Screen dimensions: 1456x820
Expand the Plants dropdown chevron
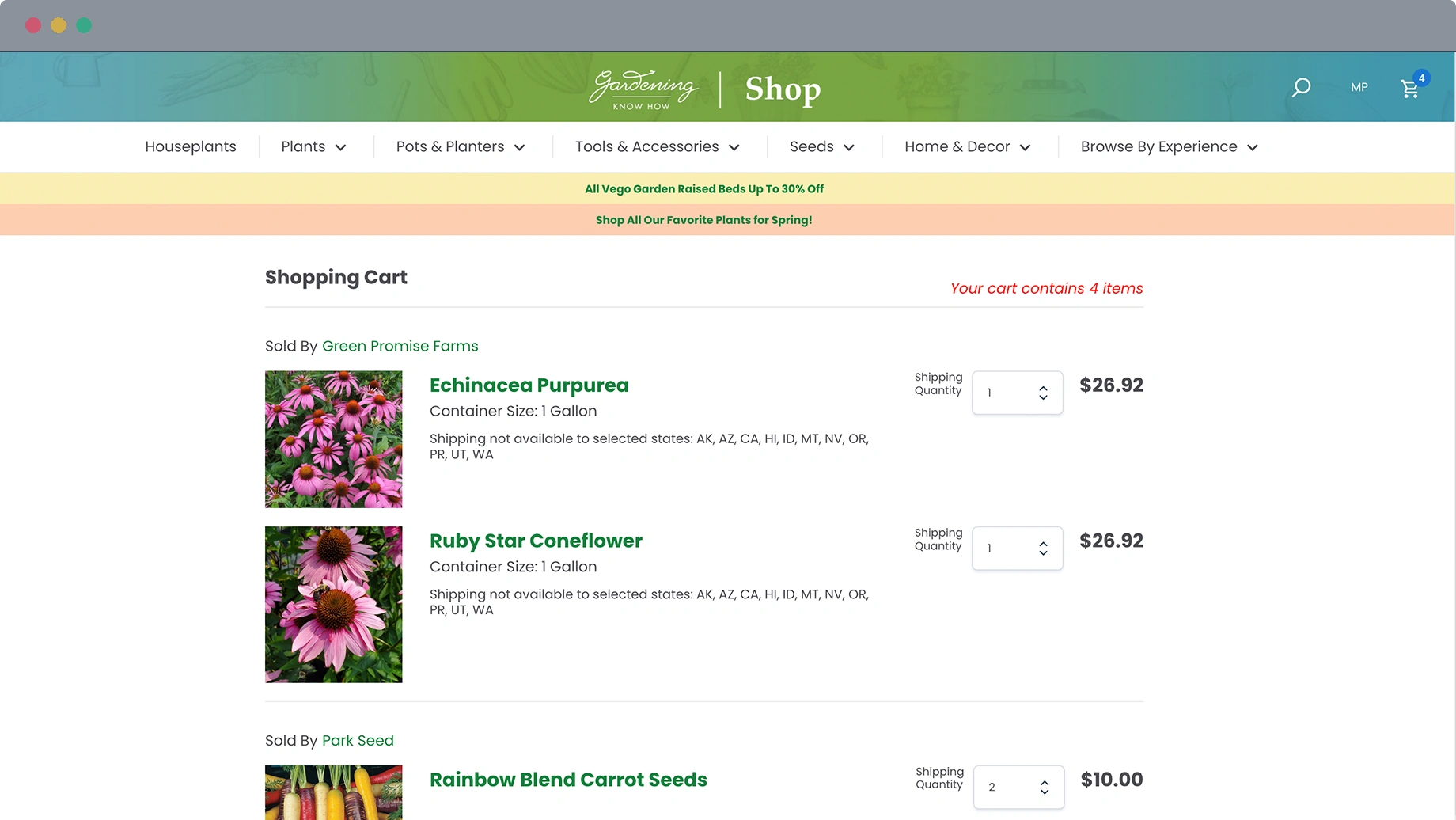click(x=340, y=147)
